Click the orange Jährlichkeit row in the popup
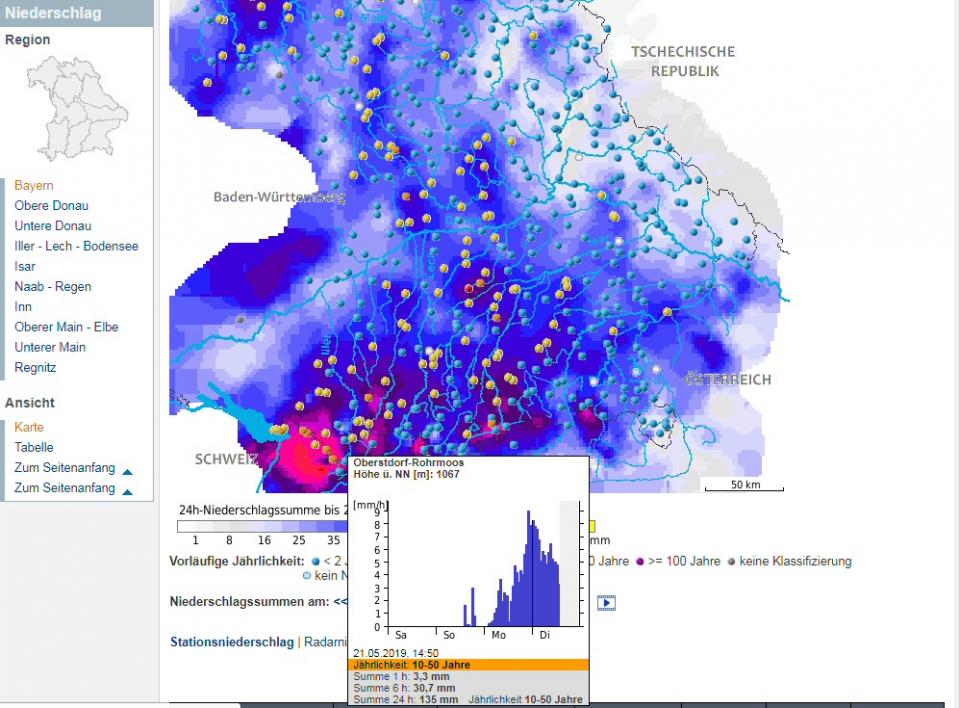The width and height of the screenshot is (960, 708). tap(468, 665)
